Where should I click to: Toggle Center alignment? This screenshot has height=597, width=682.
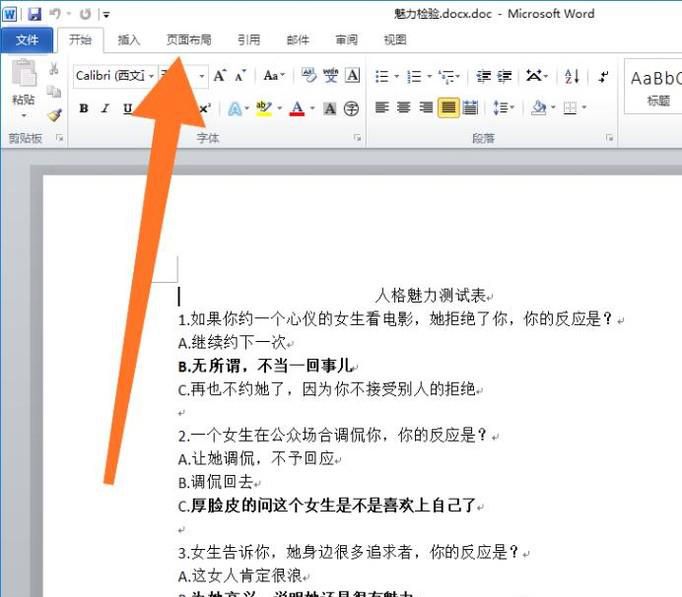[x=404, y=107]
